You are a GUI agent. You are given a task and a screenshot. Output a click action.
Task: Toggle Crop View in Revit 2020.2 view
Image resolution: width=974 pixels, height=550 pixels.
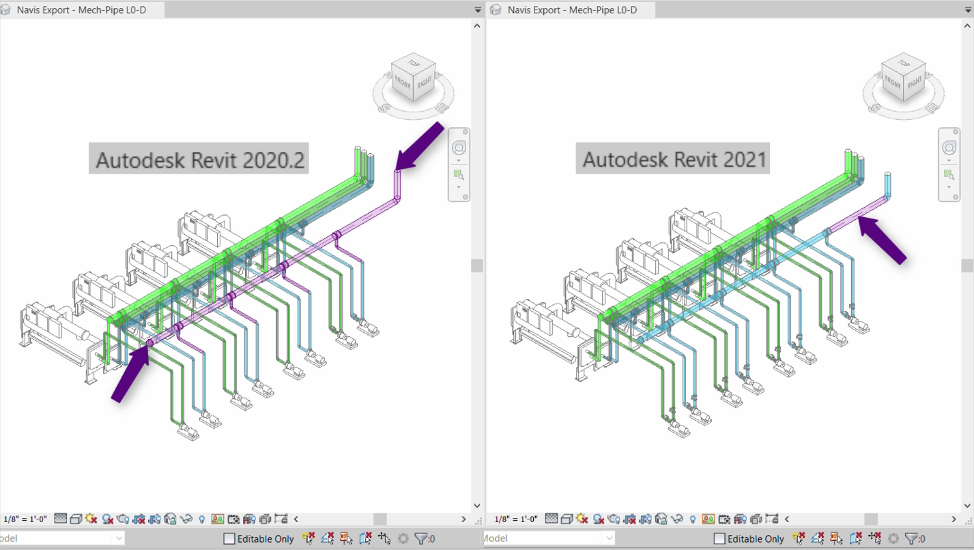[139, 518]
